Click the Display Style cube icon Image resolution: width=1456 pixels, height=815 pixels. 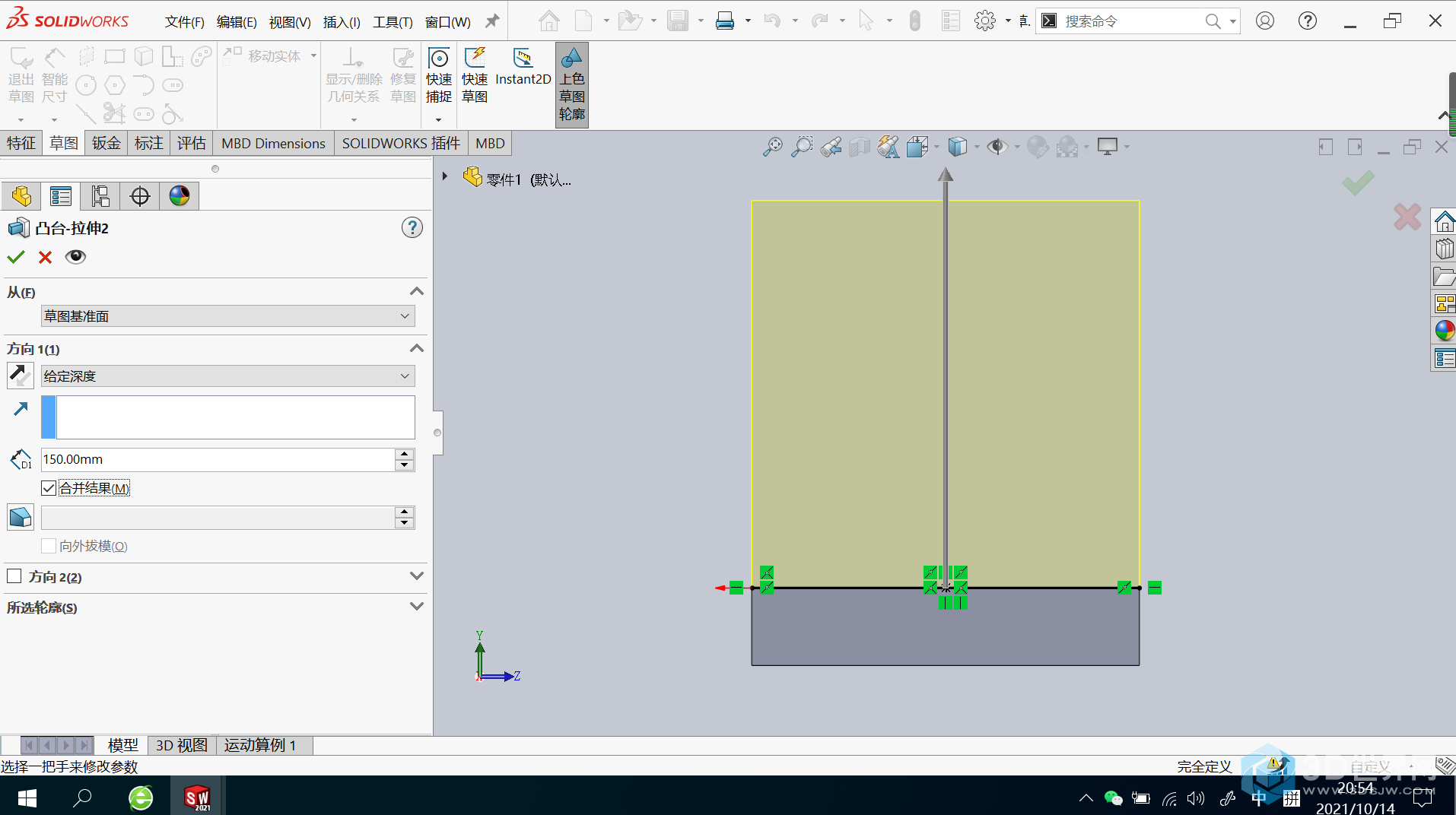coord(958,146)
